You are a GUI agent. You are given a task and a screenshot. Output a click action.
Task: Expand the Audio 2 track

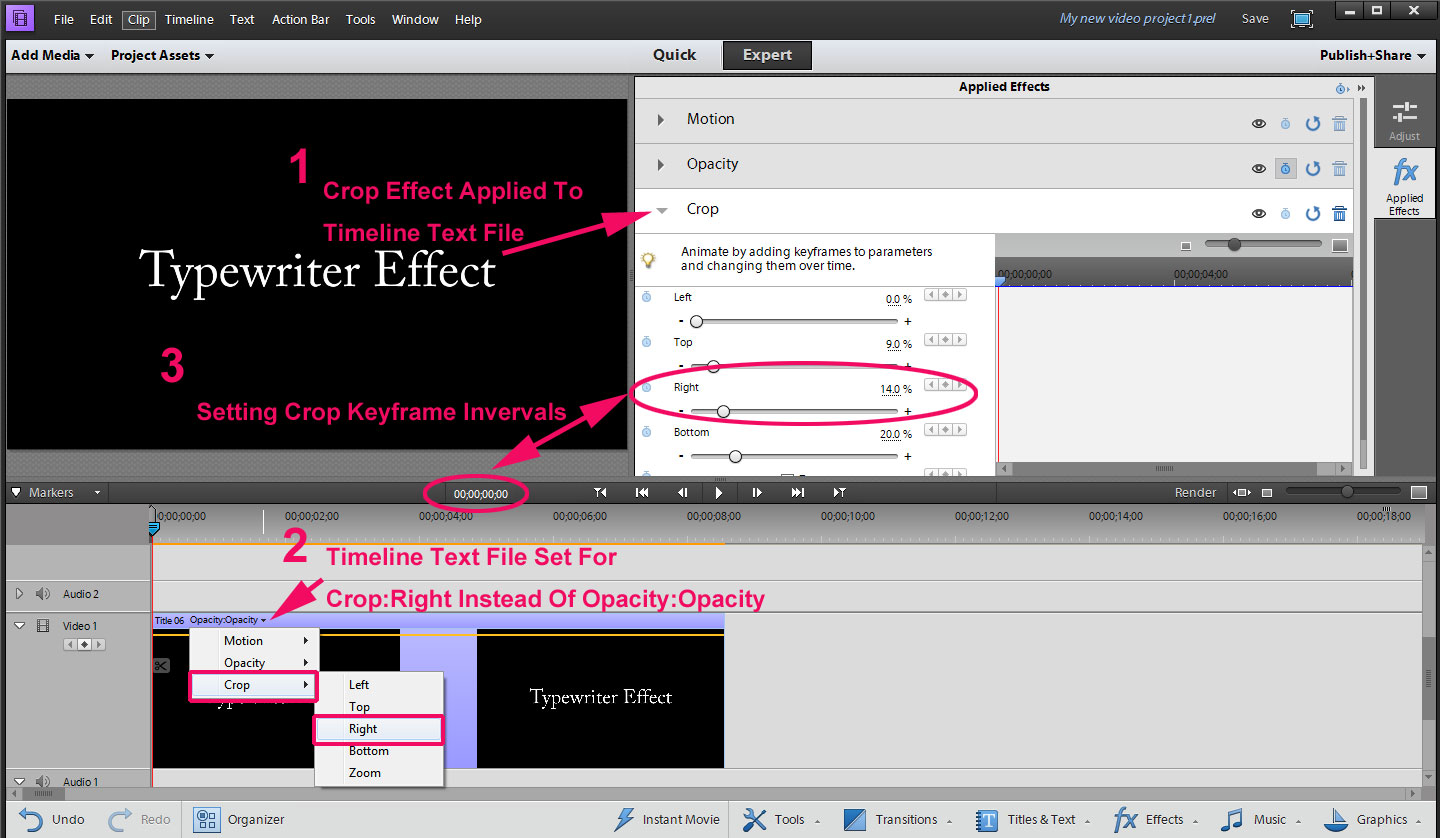coord(19,594)
